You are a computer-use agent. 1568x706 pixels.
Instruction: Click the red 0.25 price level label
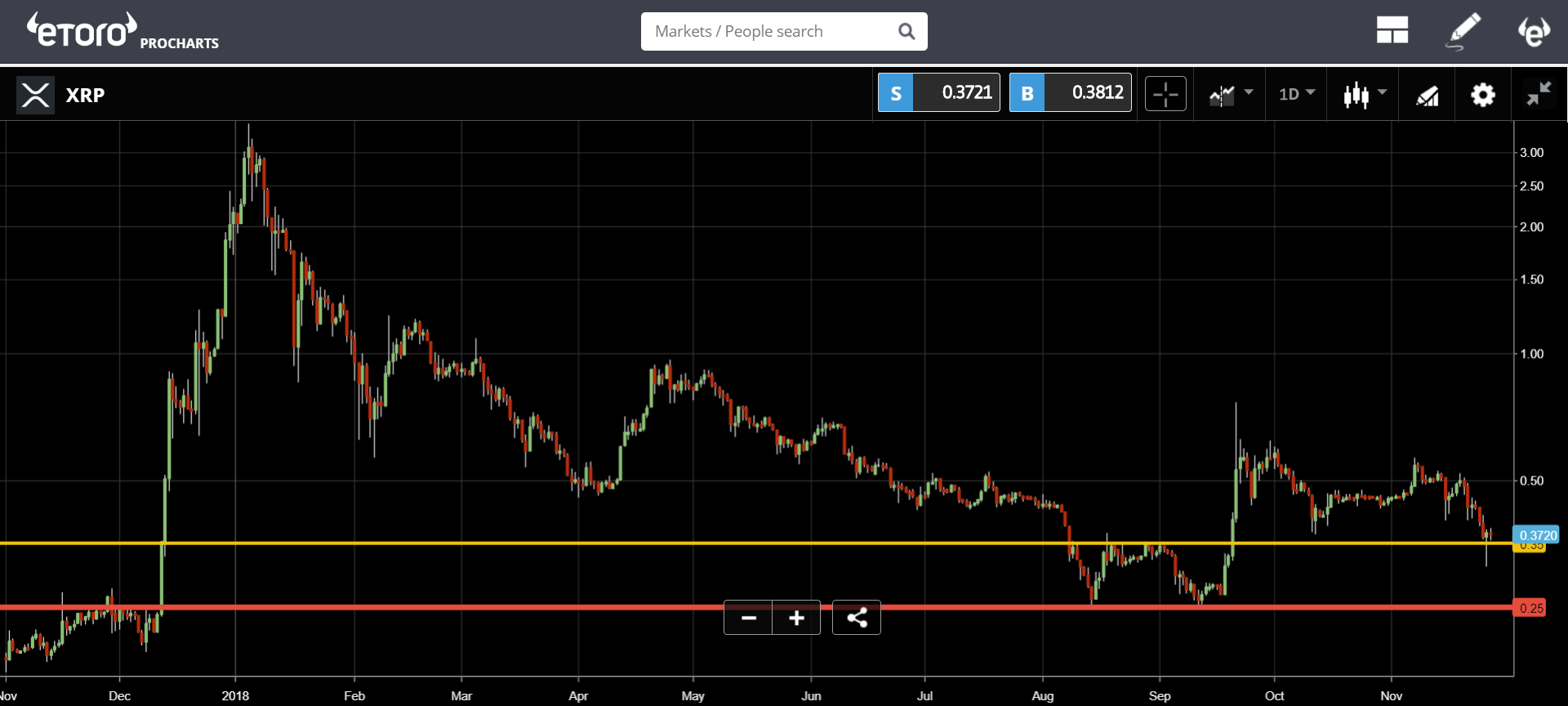[1530, 608]
